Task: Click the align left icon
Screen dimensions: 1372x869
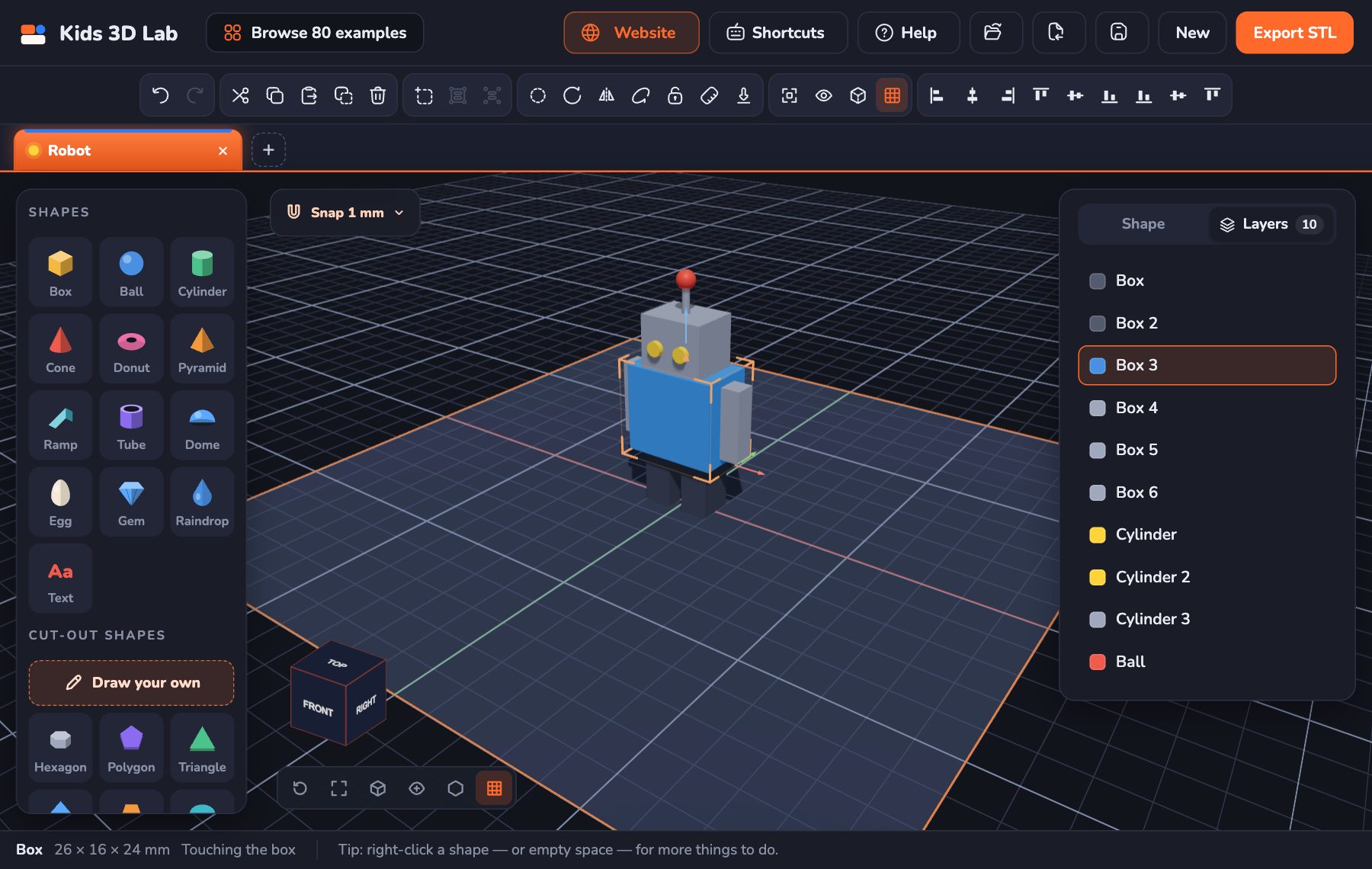Action: pos(938,95)
